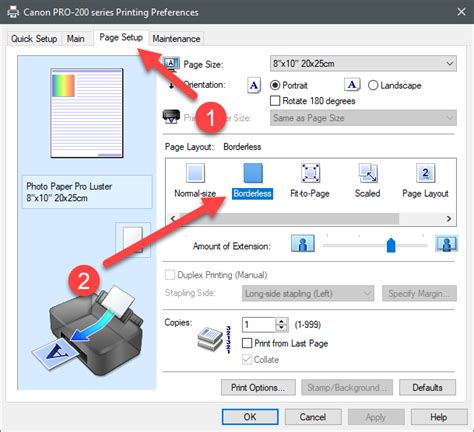Screen dimensions: 474x432
Task: Confirm settings with the OK button
Action: (250, 417)
